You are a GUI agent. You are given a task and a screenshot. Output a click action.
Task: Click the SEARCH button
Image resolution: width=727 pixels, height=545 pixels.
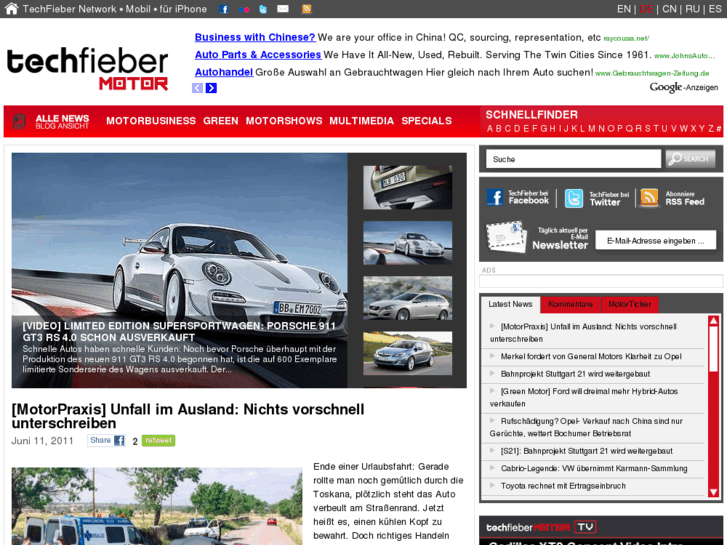click(x=690, y=159)
